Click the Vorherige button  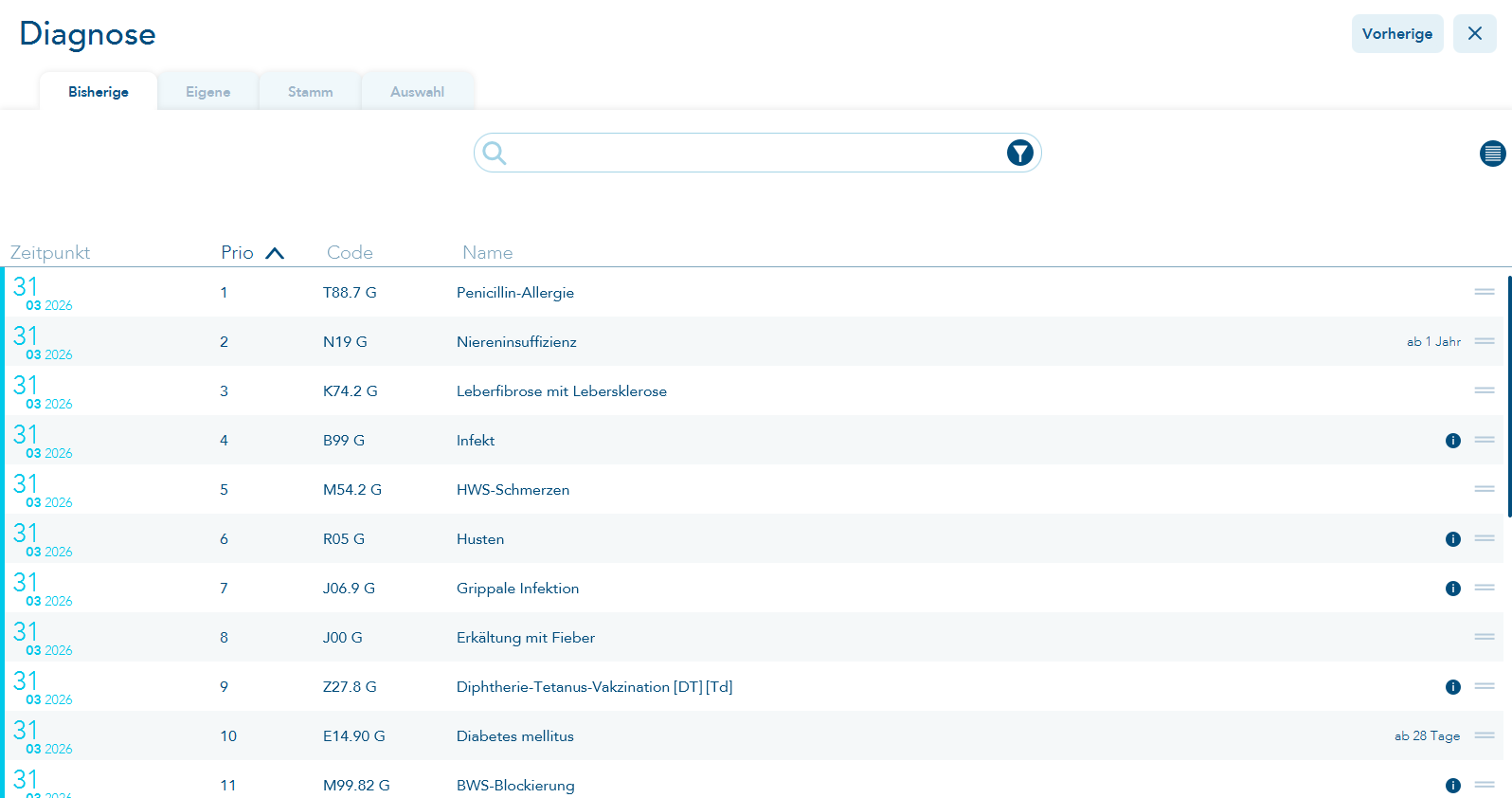1396,34
